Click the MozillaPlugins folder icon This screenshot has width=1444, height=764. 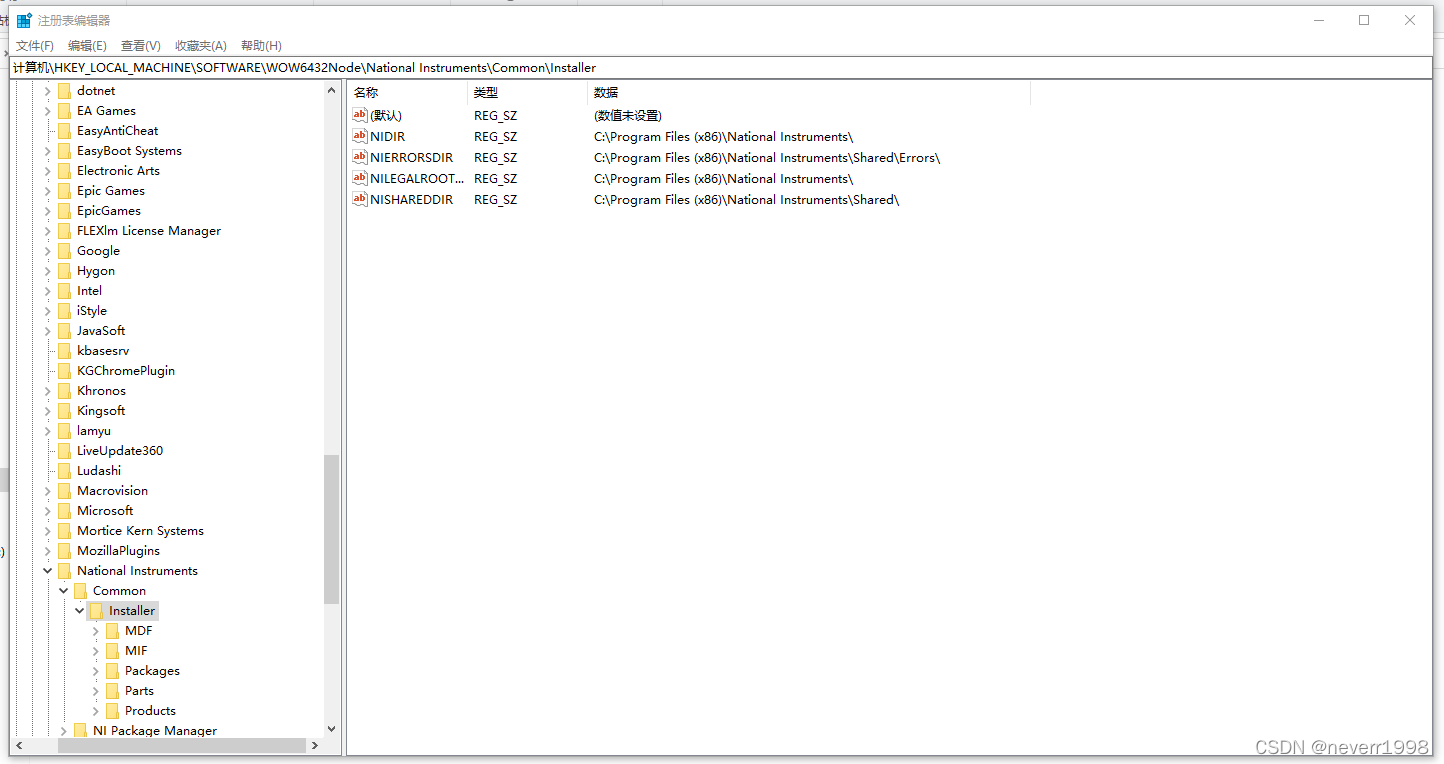[65, 551]
